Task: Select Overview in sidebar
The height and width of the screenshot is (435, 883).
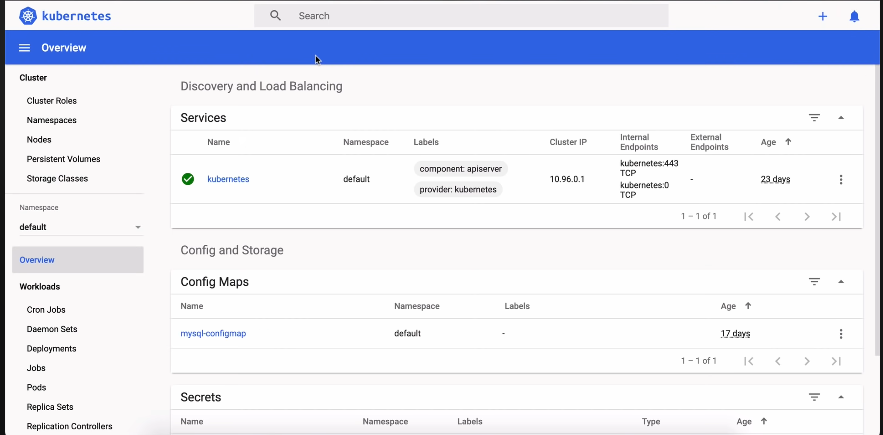Action: pos(78,260)
